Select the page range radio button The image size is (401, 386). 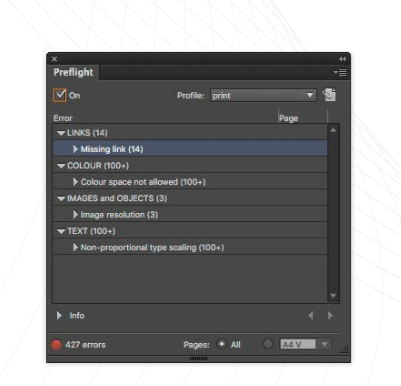268,344
